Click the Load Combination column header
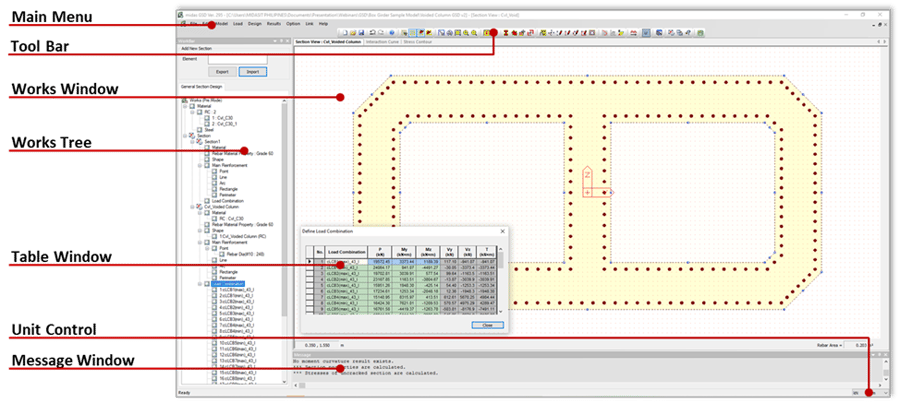Screen dimensions: 900x403 pos(348,252)
